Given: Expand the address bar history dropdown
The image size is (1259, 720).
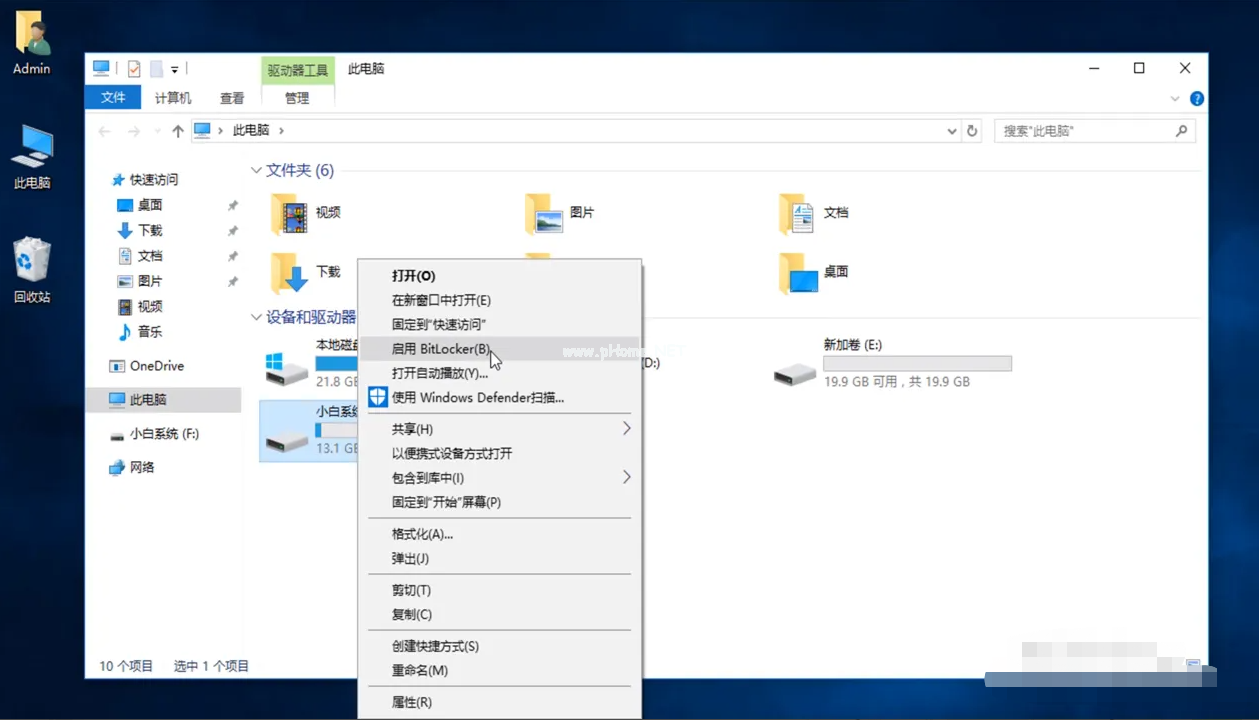Looking at the screenshot, I should click(x=952, y=131).
